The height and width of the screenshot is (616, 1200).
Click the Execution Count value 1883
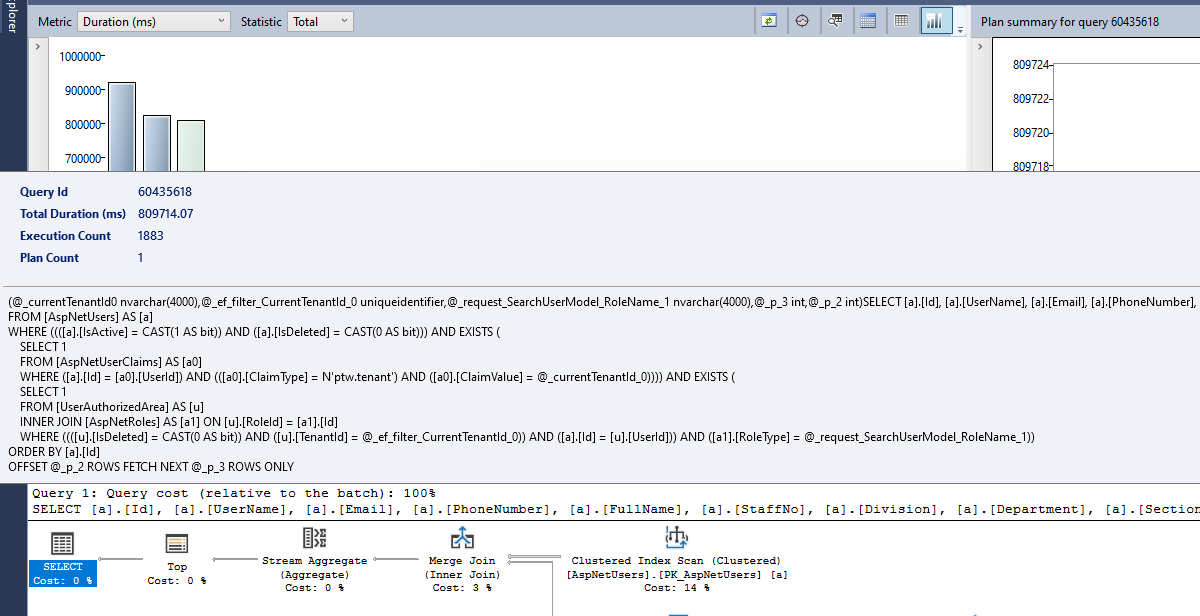tap(151, 236)
